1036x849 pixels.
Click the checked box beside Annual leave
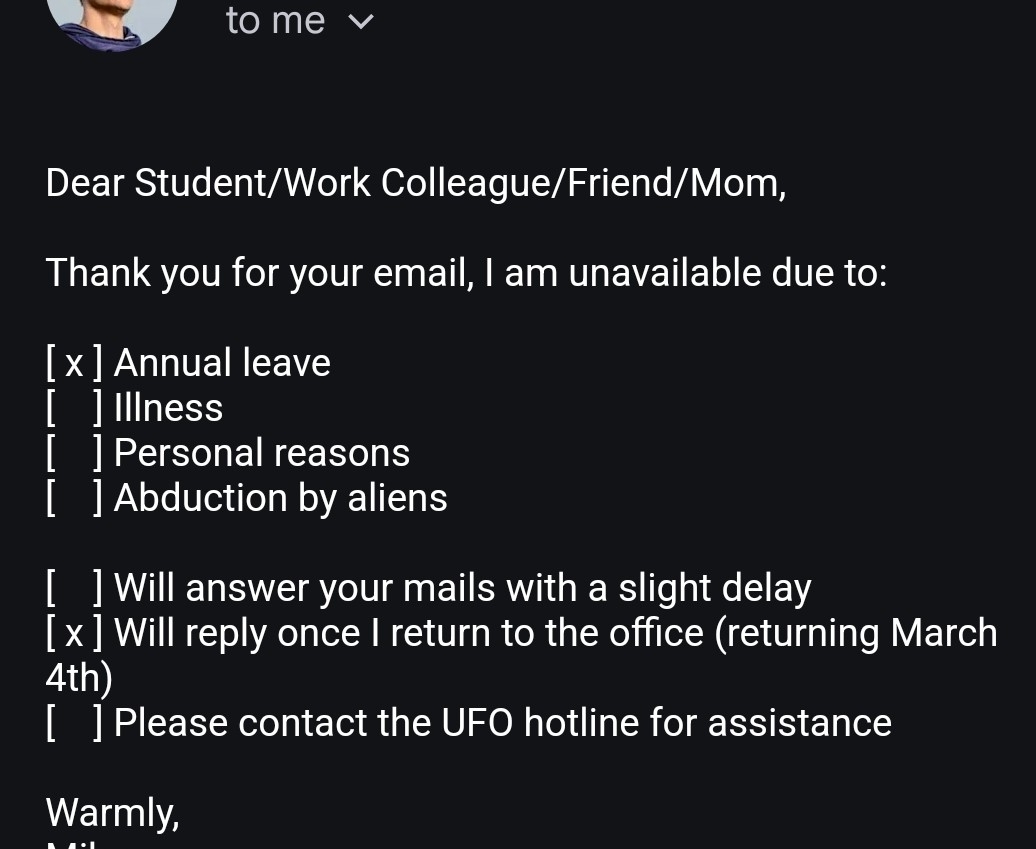tap(74, 363)
